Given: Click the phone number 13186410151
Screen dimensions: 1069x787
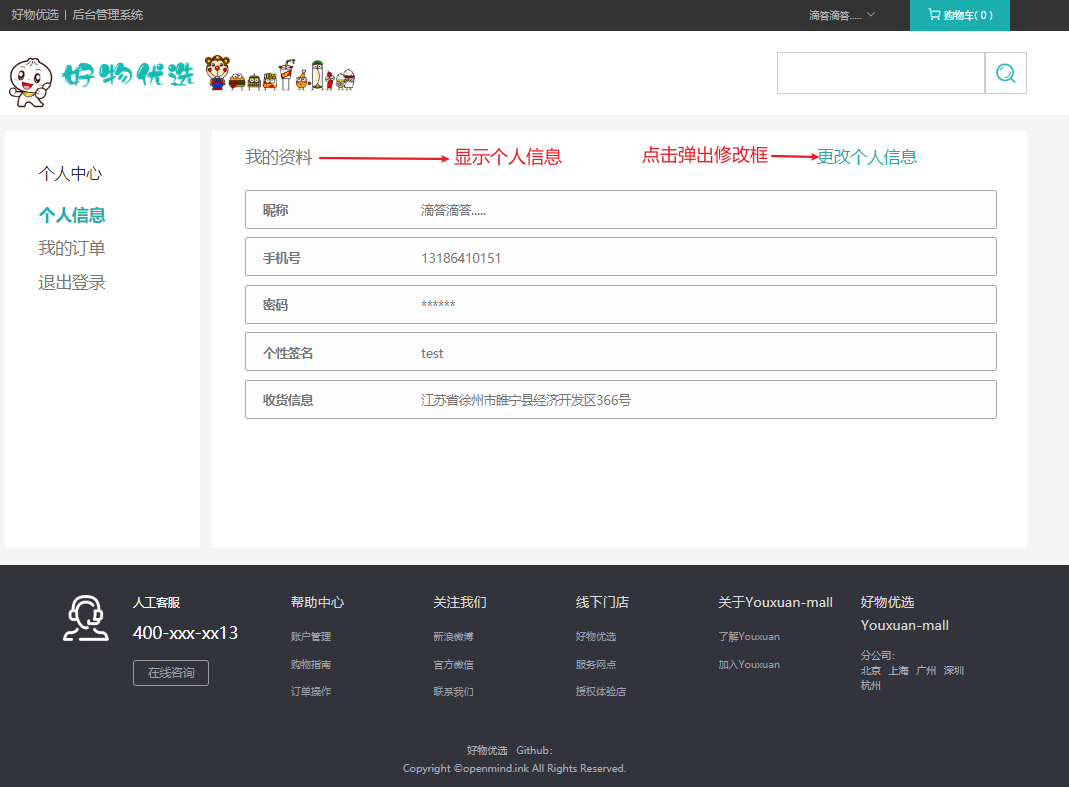Looking at the screenshot, I should 461,258.
